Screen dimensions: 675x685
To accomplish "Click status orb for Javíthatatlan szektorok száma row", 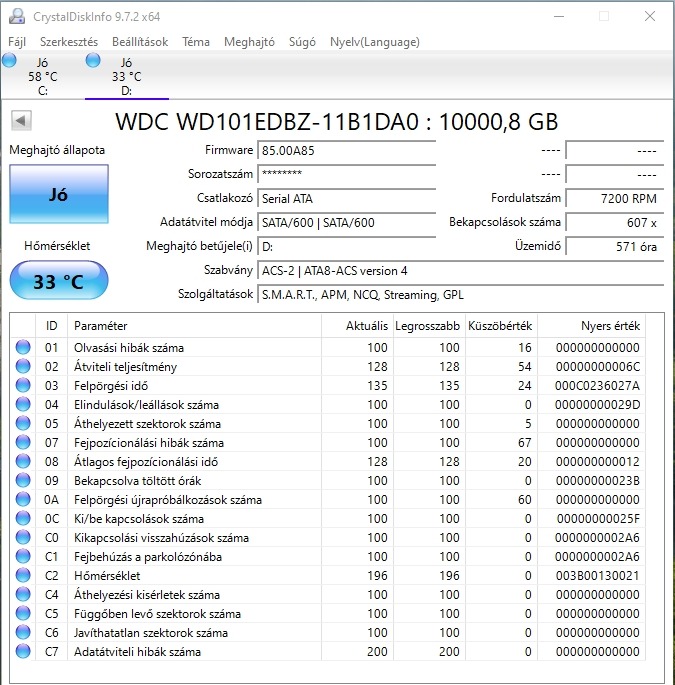I will (23, 632).
